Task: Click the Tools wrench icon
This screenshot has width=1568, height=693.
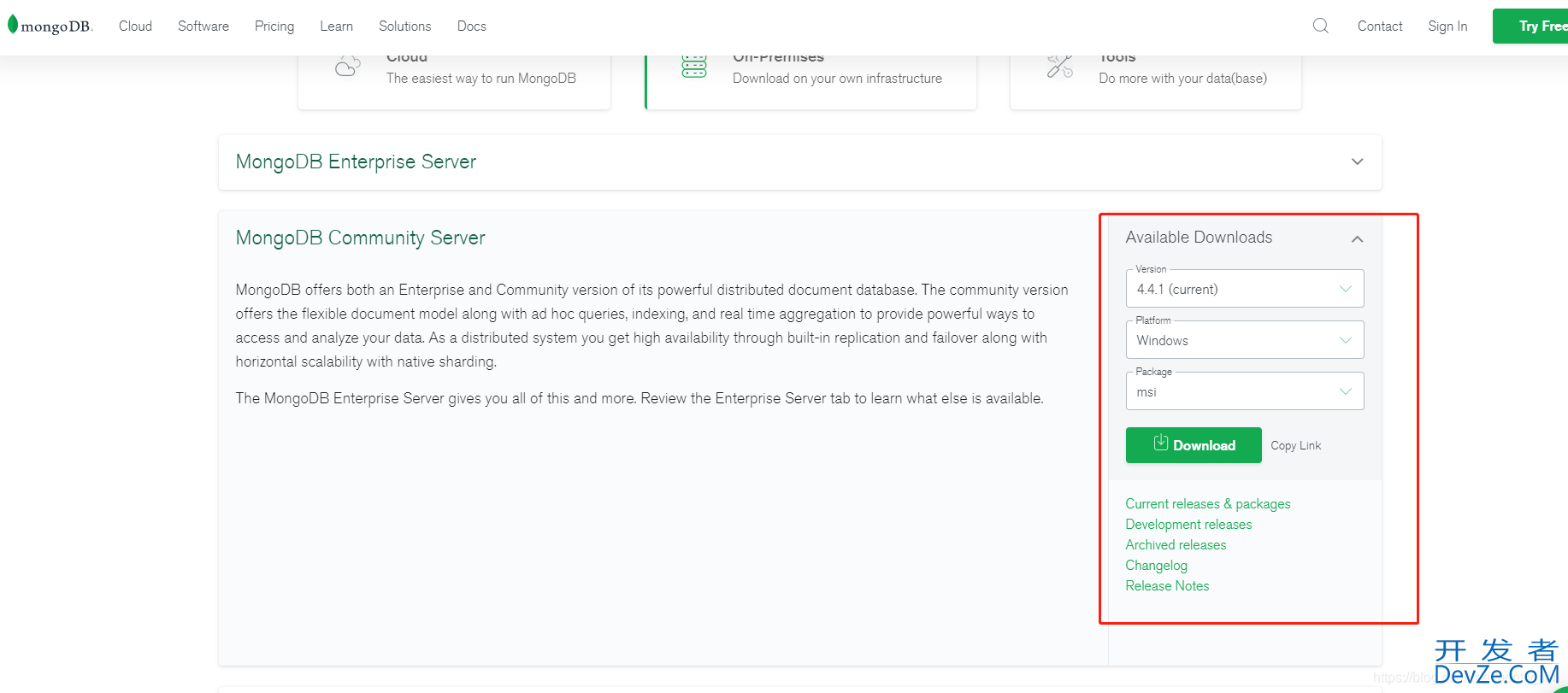Action: point(1060,66)
